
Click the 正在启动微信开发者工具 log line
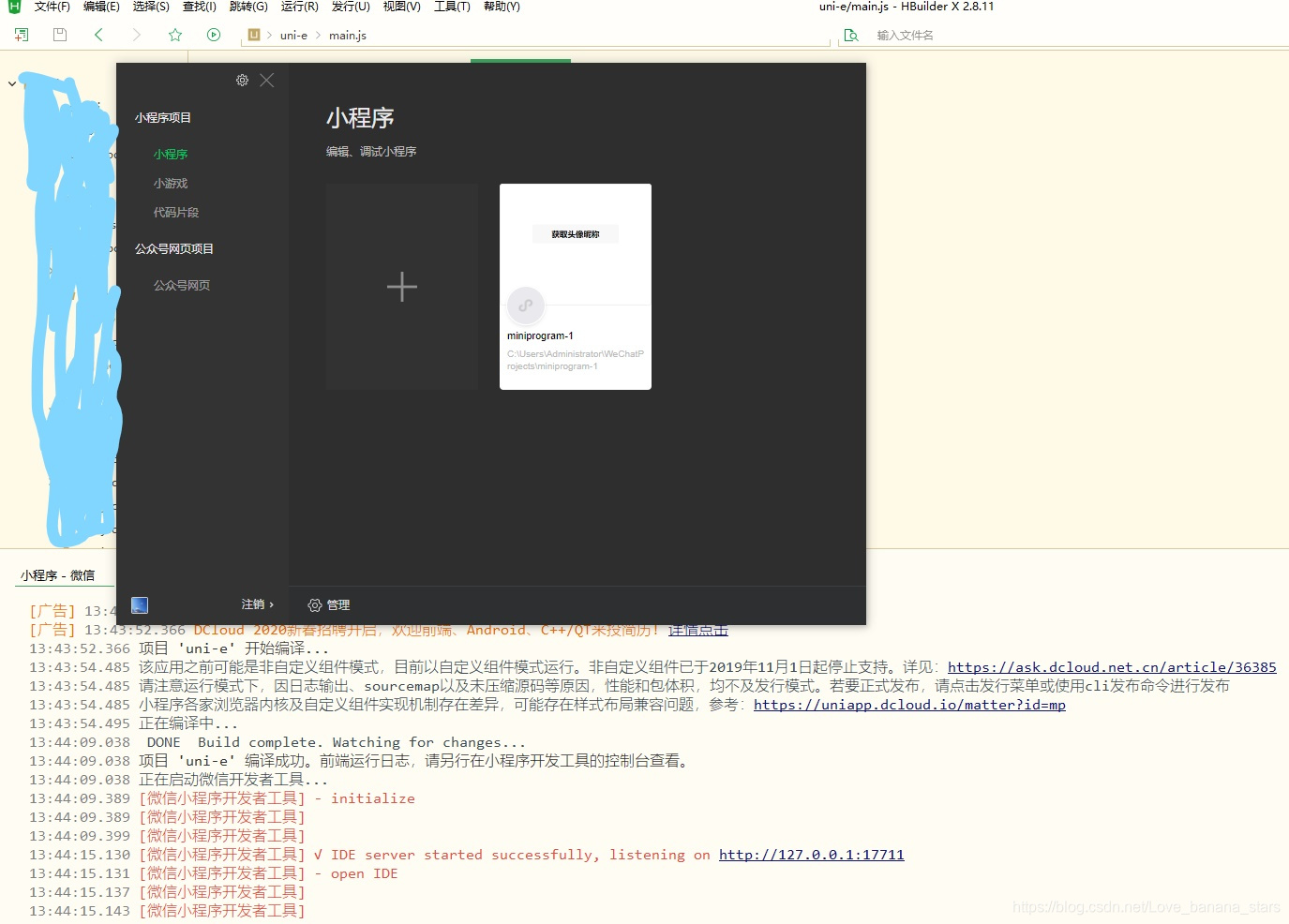click(x=179, y=780)
